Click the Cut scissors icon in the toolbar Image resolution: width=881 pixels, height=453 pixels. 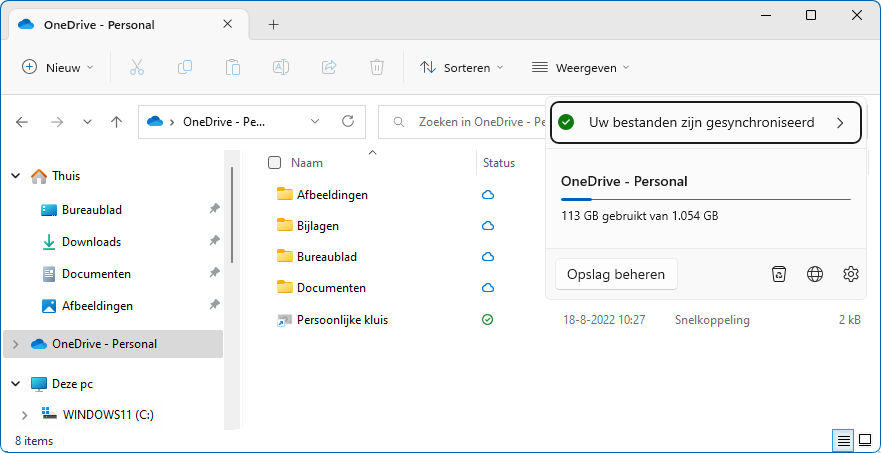pyautogui.click(x=137, y=67)
